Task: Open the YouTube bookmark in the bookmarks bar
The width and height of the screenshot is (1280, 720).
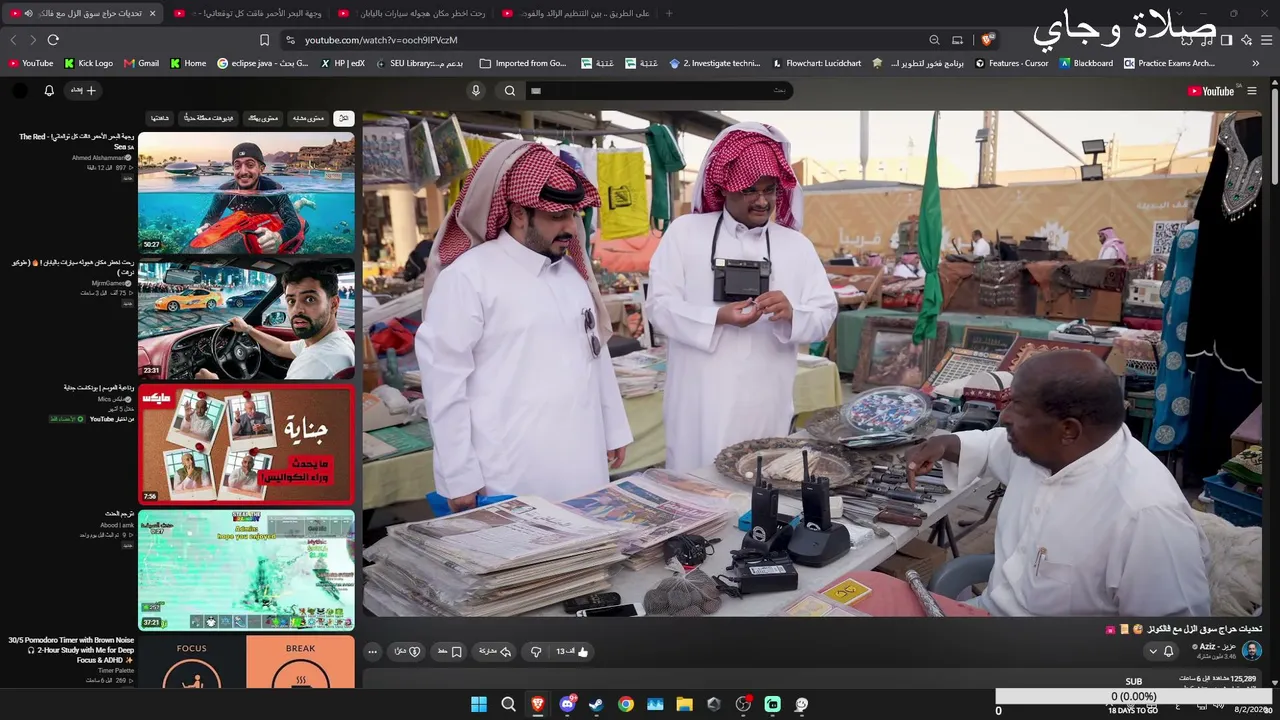Action: [31, 63]
